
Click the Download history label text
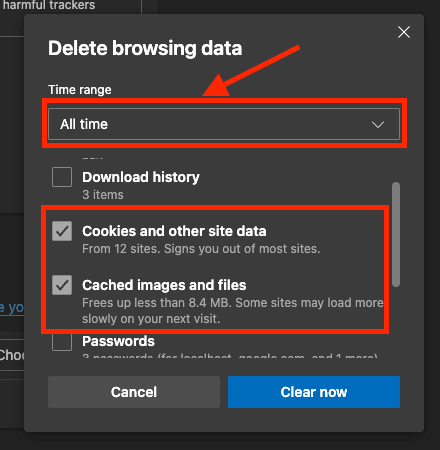pyautogui.click(x=141, y=177)
